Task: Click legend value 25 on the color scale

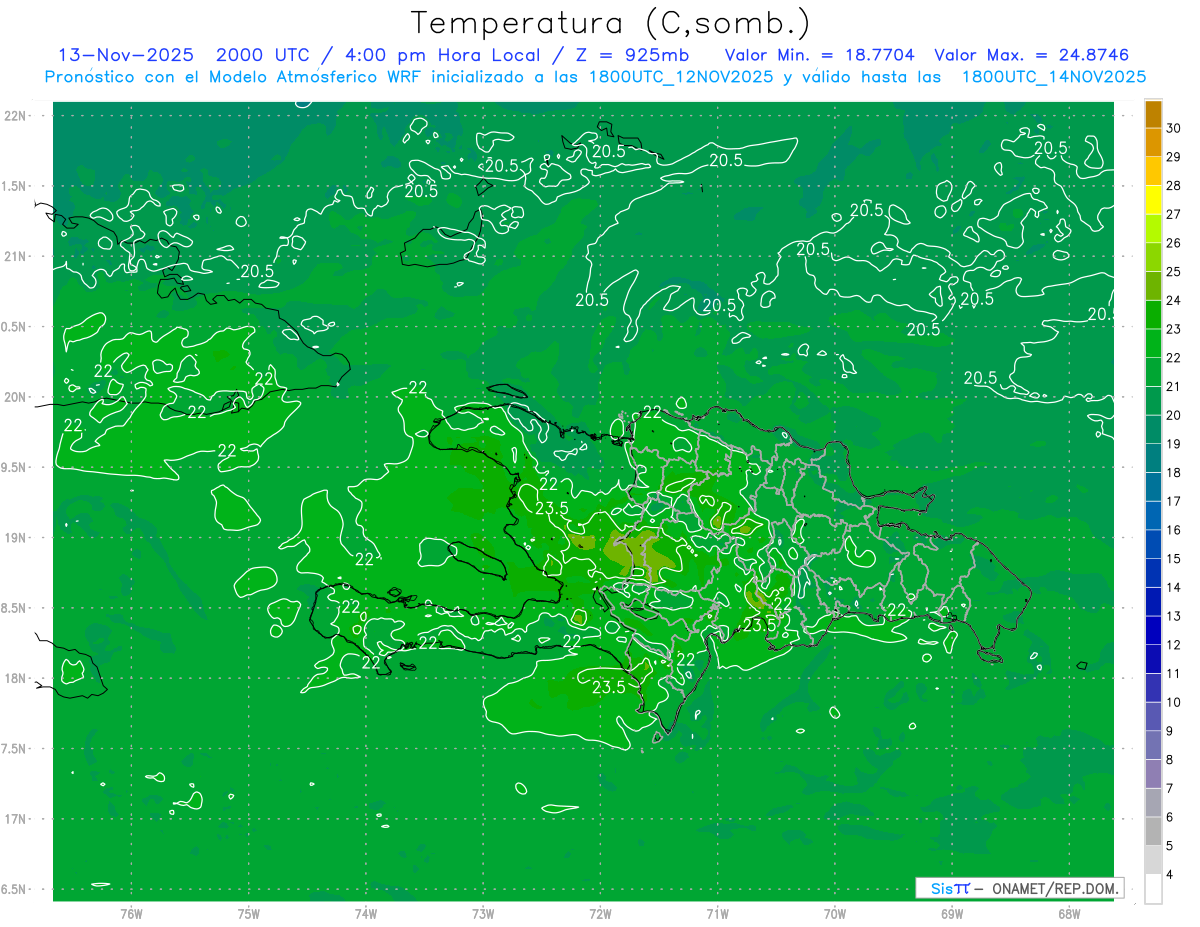Action: tap(1174, 271)
